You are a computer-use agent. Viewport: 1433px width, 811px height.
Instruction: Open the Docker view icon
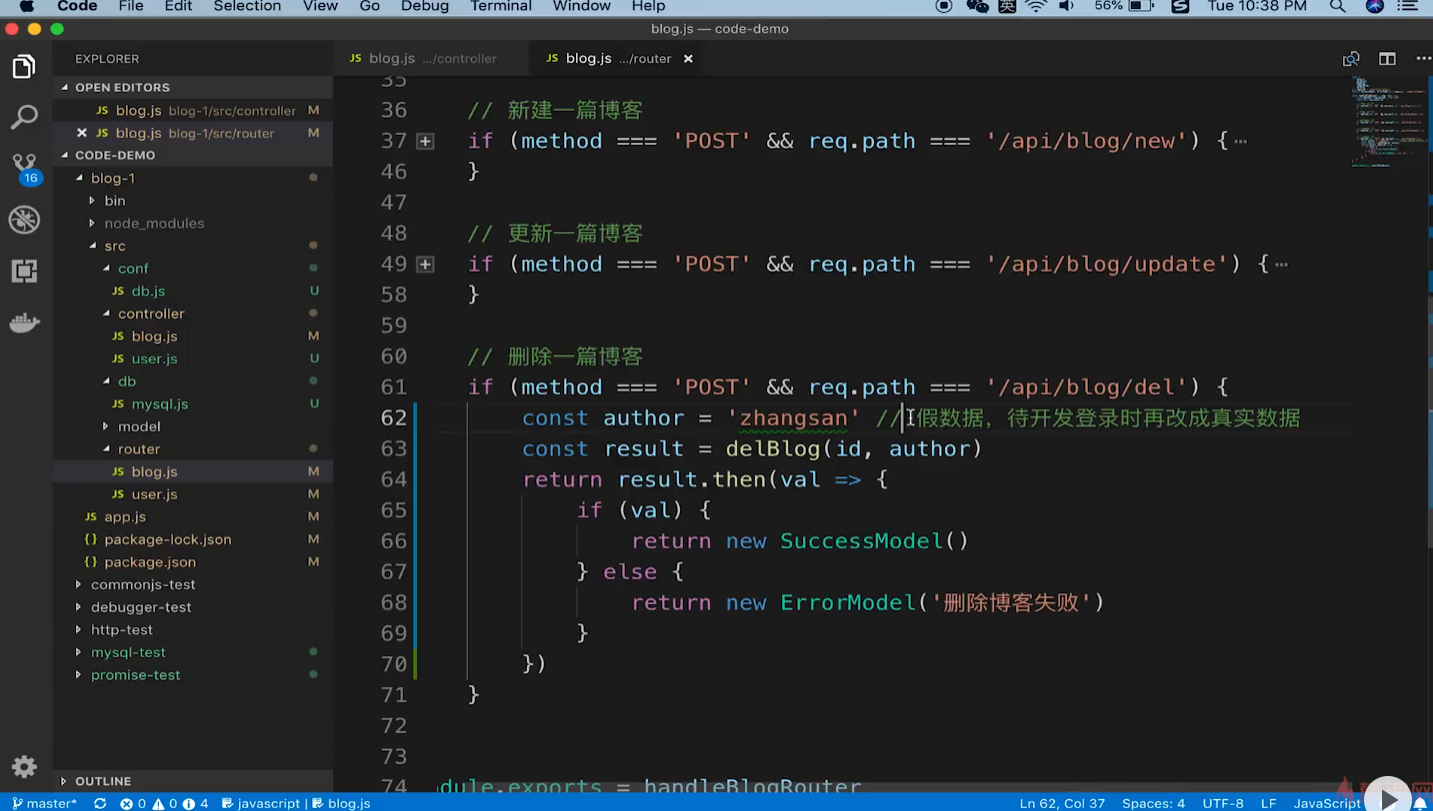tap(24, 323)
